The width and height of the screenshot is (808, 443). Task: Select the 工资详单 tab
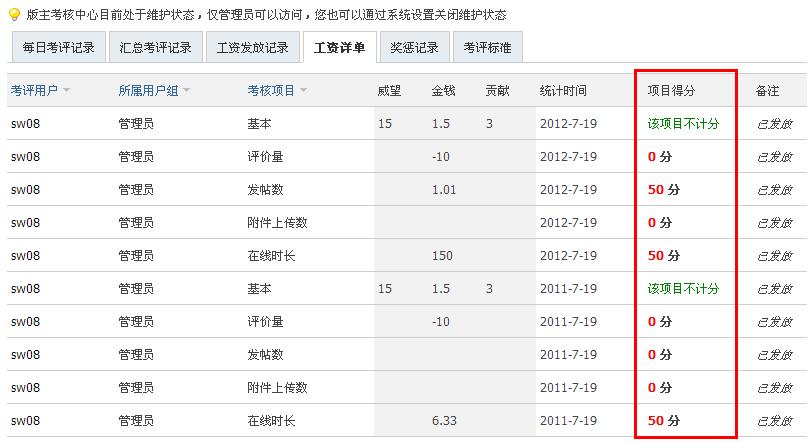click(x=340, y=47)
